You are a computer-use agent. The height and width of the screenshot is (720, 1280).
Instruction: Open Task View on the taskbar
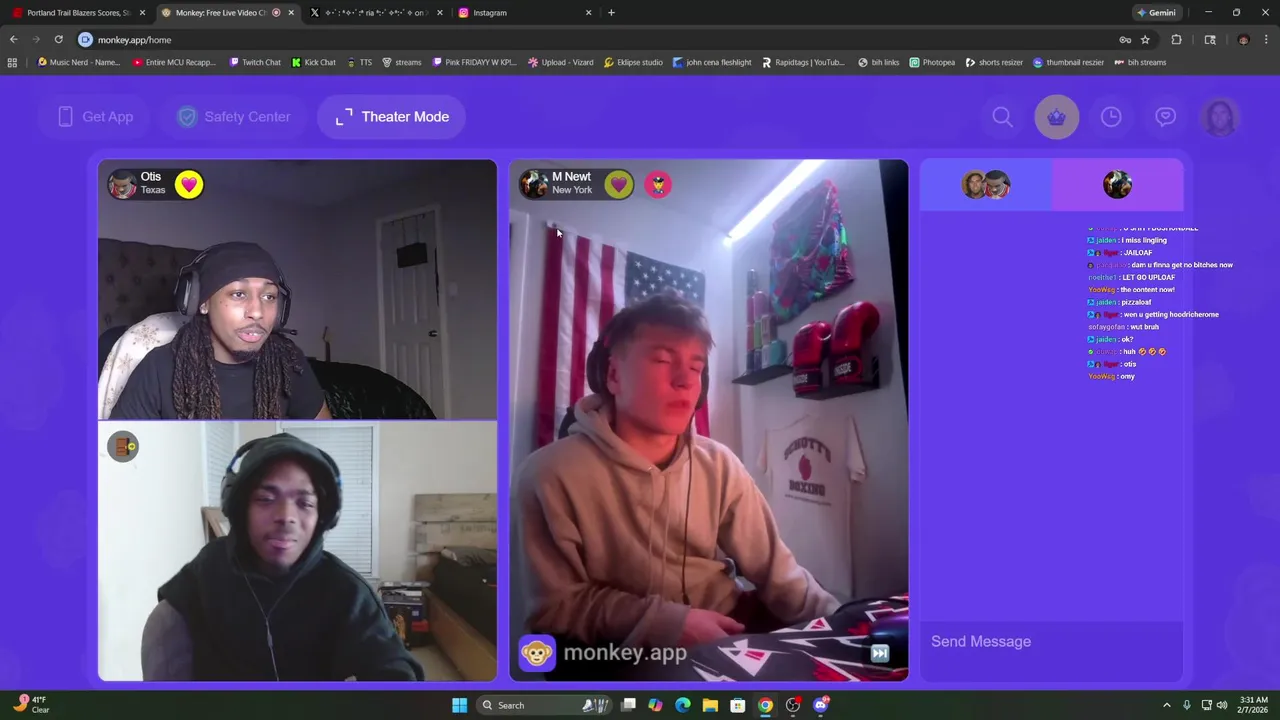(628, 705)
